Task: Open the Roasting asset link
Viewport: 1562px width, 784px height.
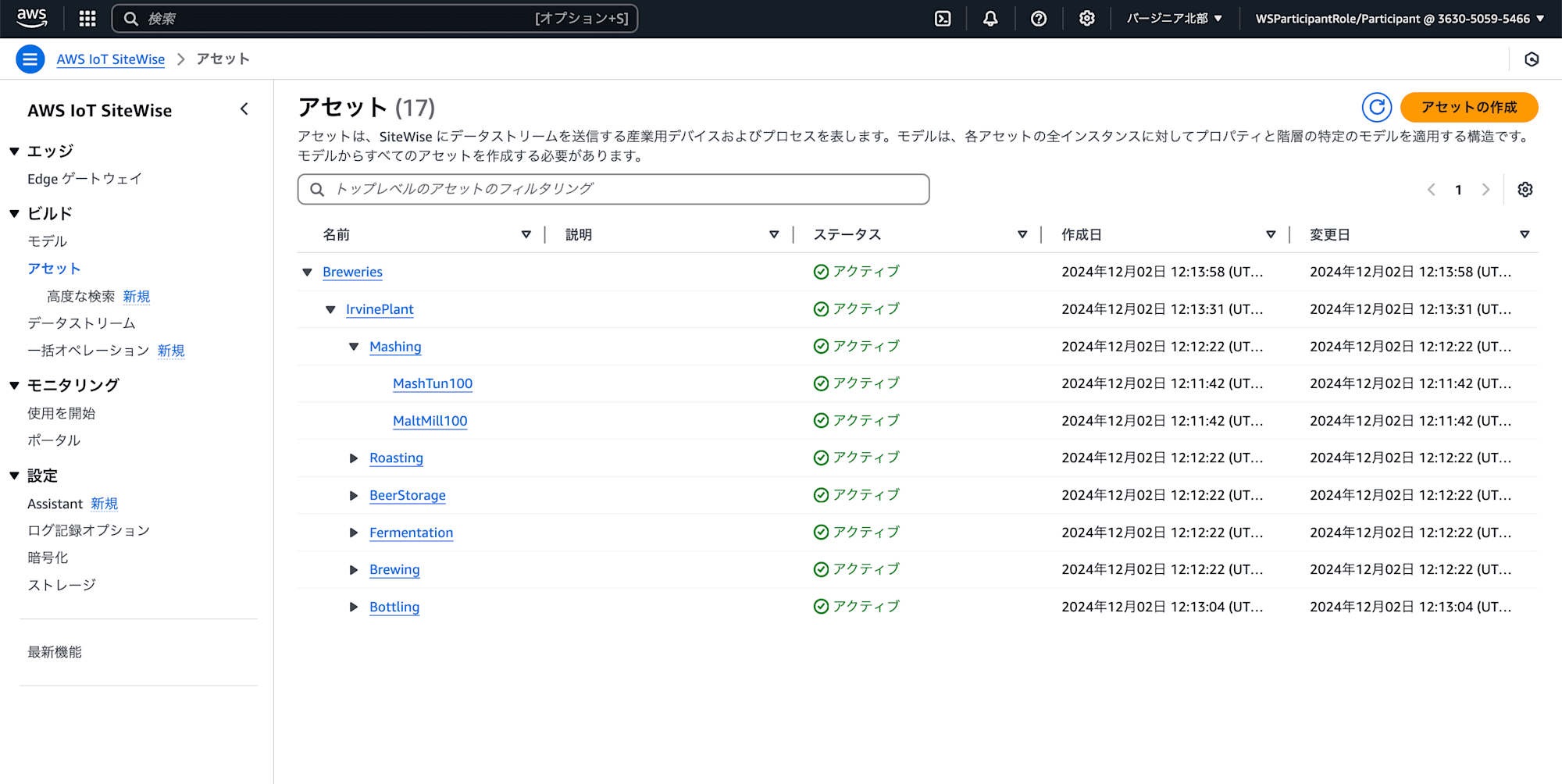Action: click(396, 458)
